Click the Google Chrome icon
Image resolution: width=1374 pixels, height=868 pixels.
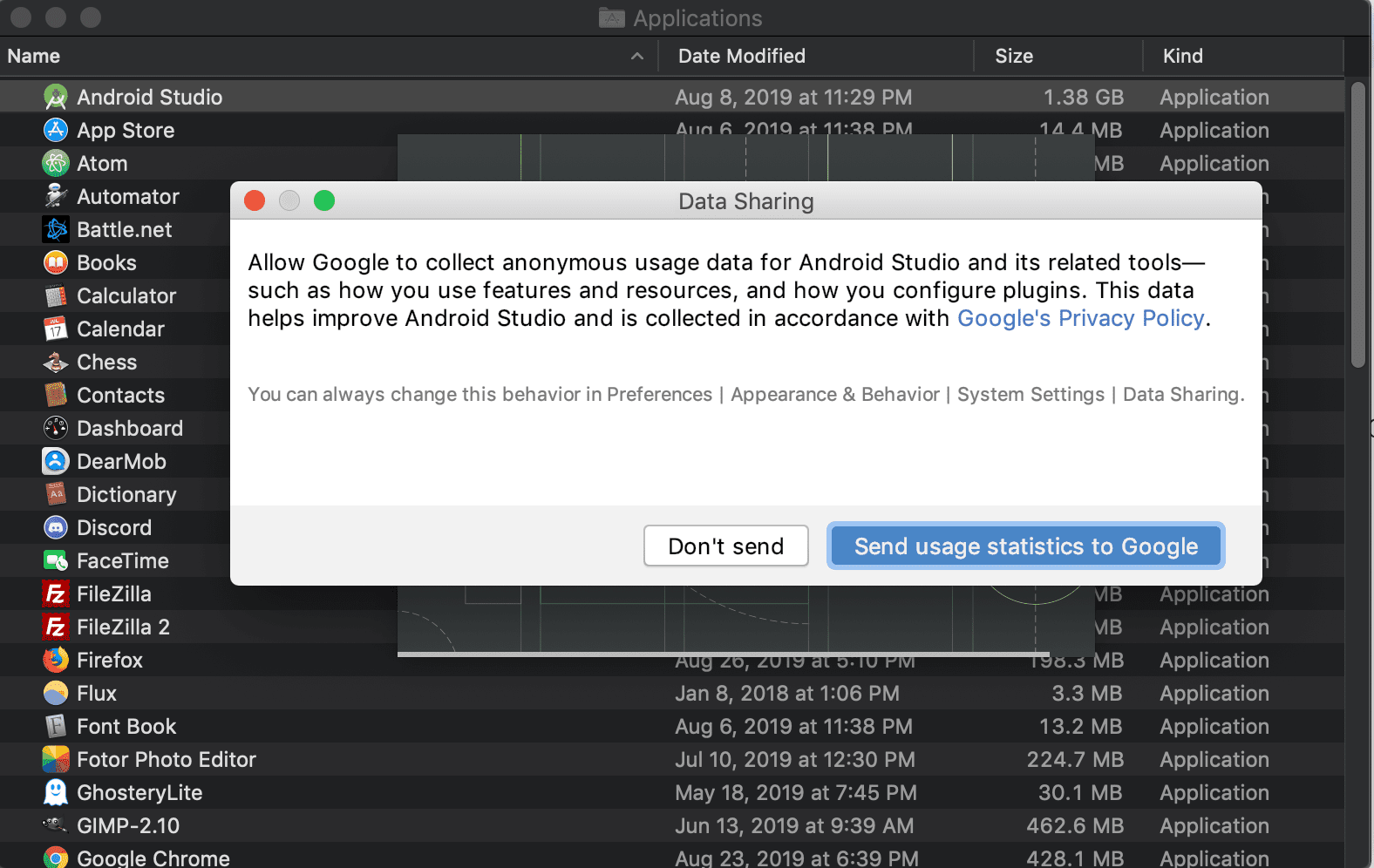point(56,858)
